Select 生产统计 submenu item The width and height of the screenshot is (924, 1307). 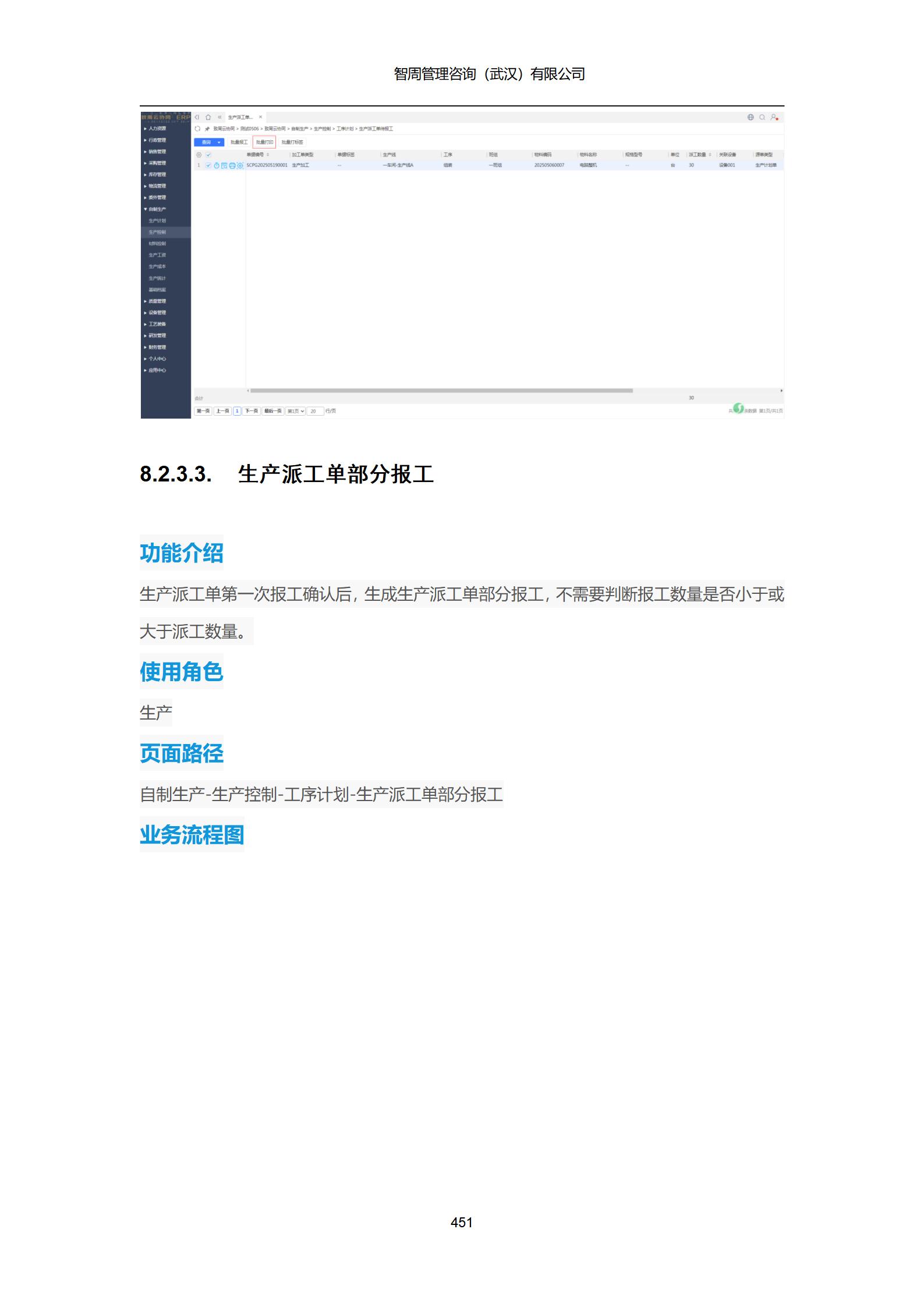tap(157, 278)
